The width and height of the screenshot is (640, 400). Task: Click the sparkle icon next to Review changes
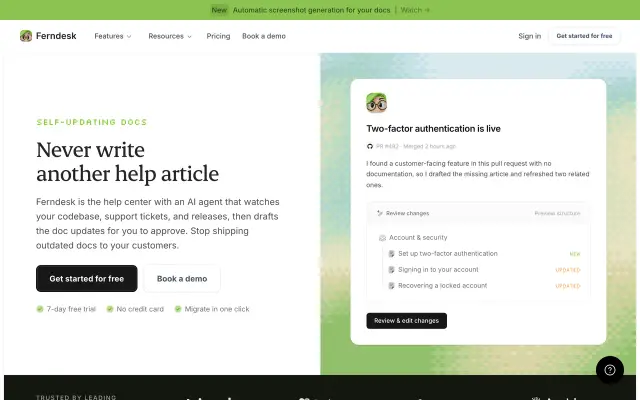click(x=380, y=213)
